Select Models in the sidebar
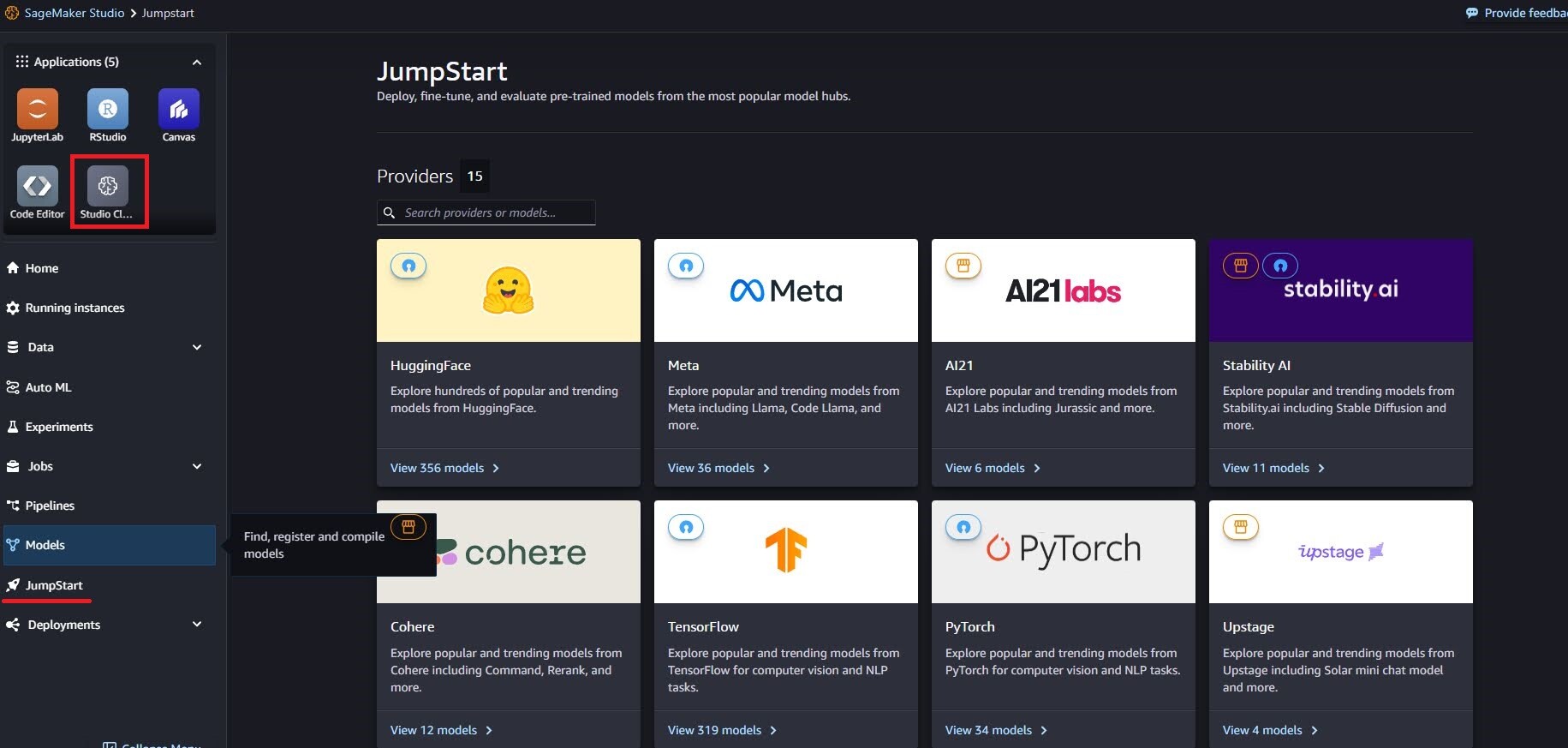 click(45, 545)
